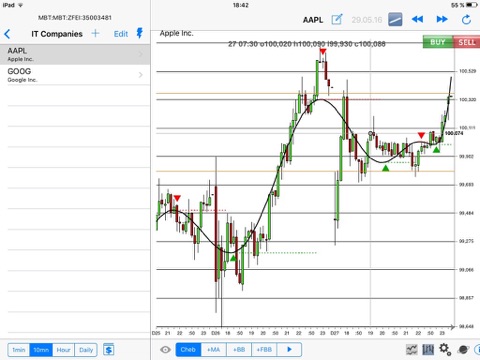The width and height of the screenshot is (480, 360).
Task: Open chart settings gear icon
Action: (x=445, y=349)
